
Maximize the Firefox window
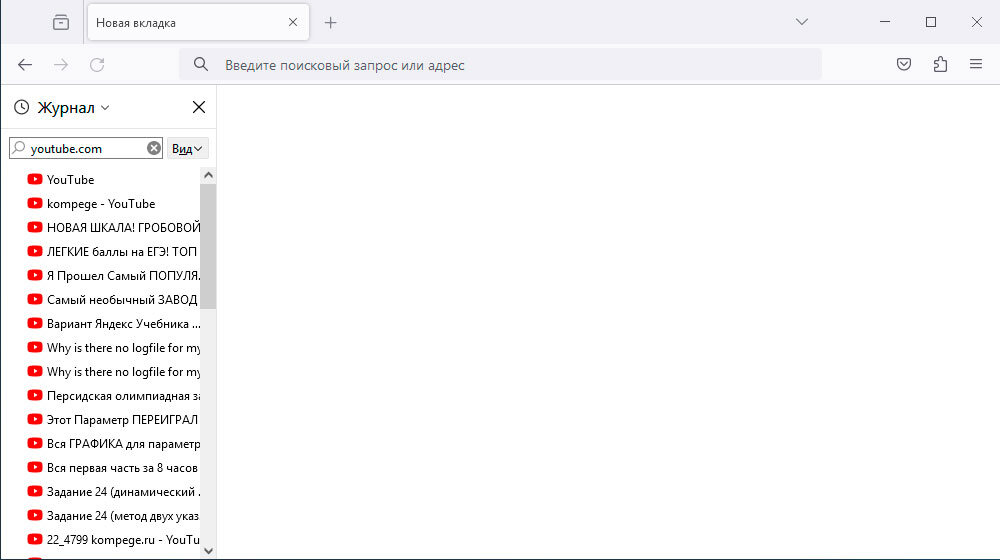[930, 22]
